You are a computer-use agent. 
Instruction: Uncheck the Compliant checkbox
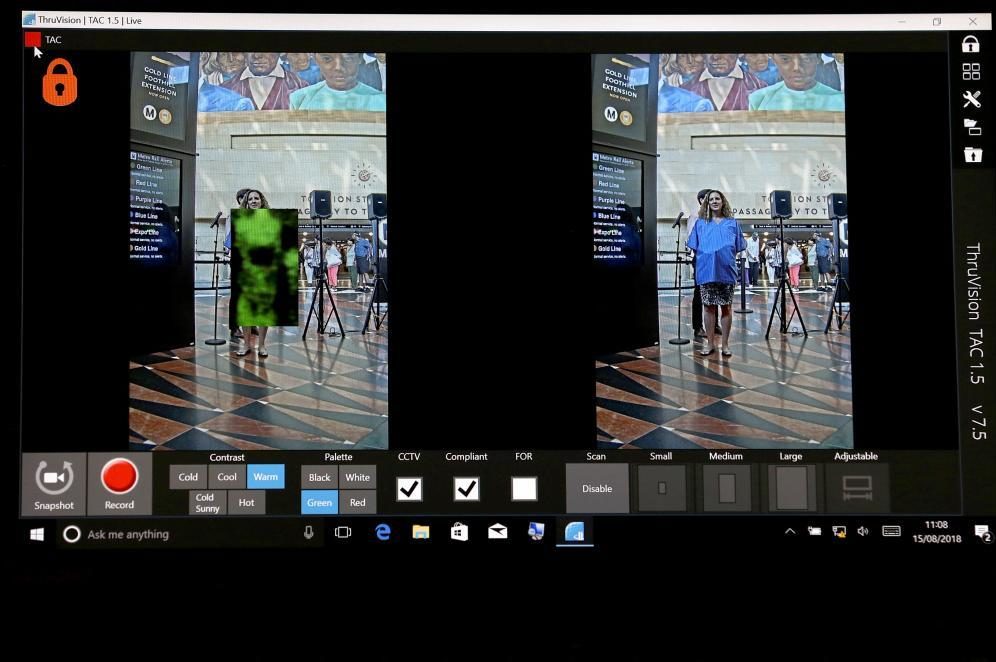(x=466, y=489)
